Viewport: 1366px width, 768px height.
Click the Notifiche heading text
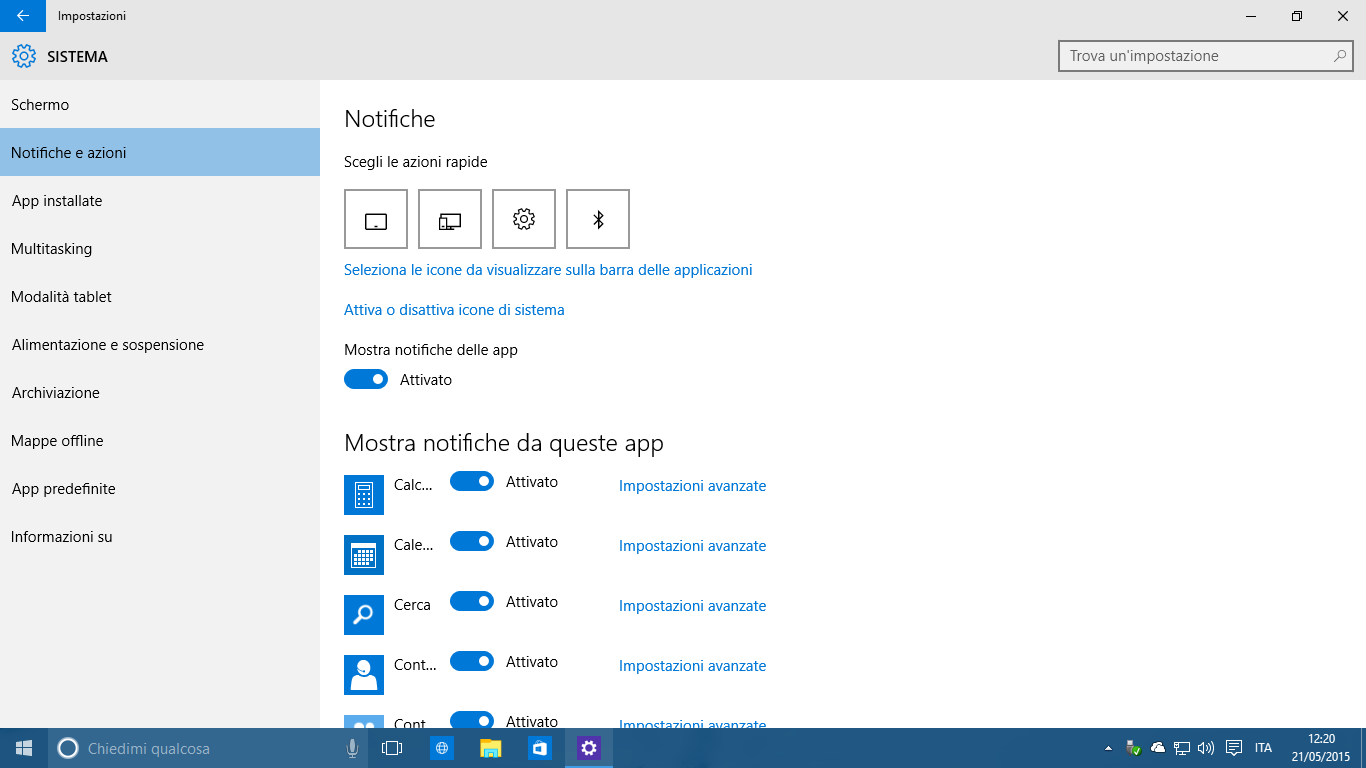click(390, 119)
